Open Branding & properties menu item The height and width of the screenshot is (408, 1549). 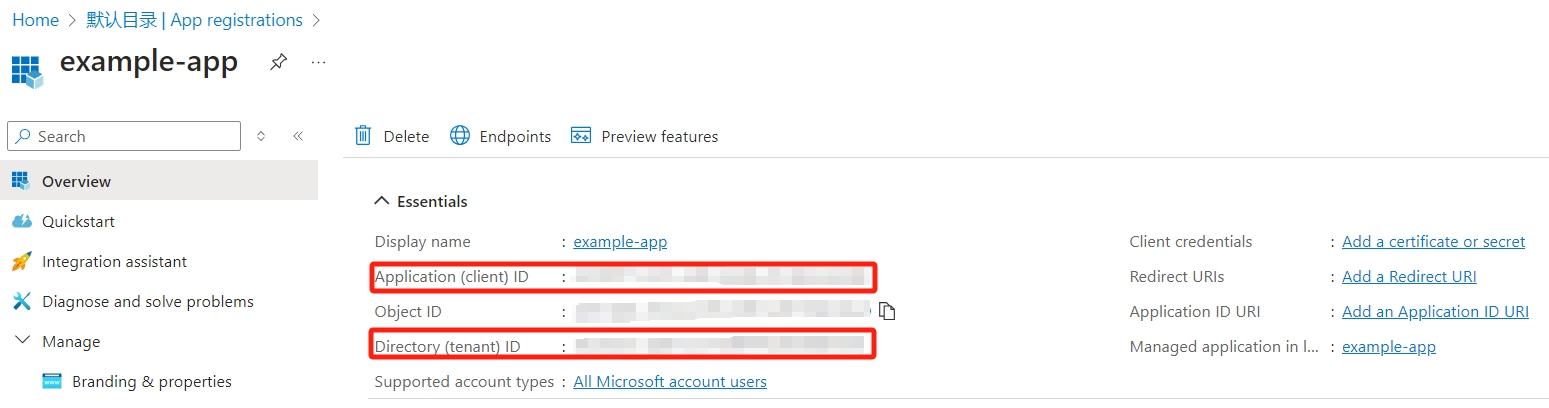point(151,381)
